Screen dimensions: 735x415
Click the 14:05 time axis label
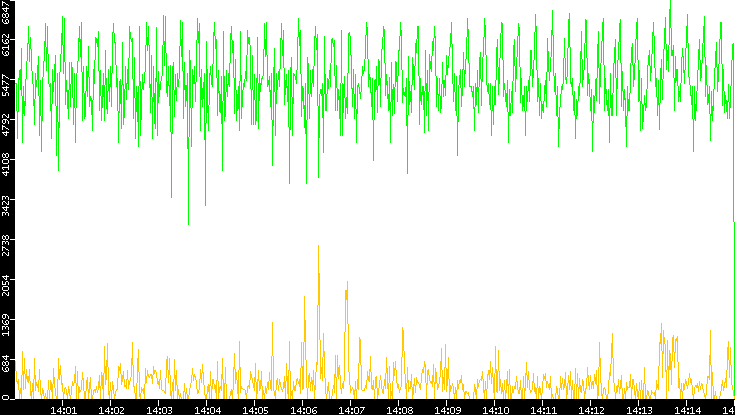(255, 410)
